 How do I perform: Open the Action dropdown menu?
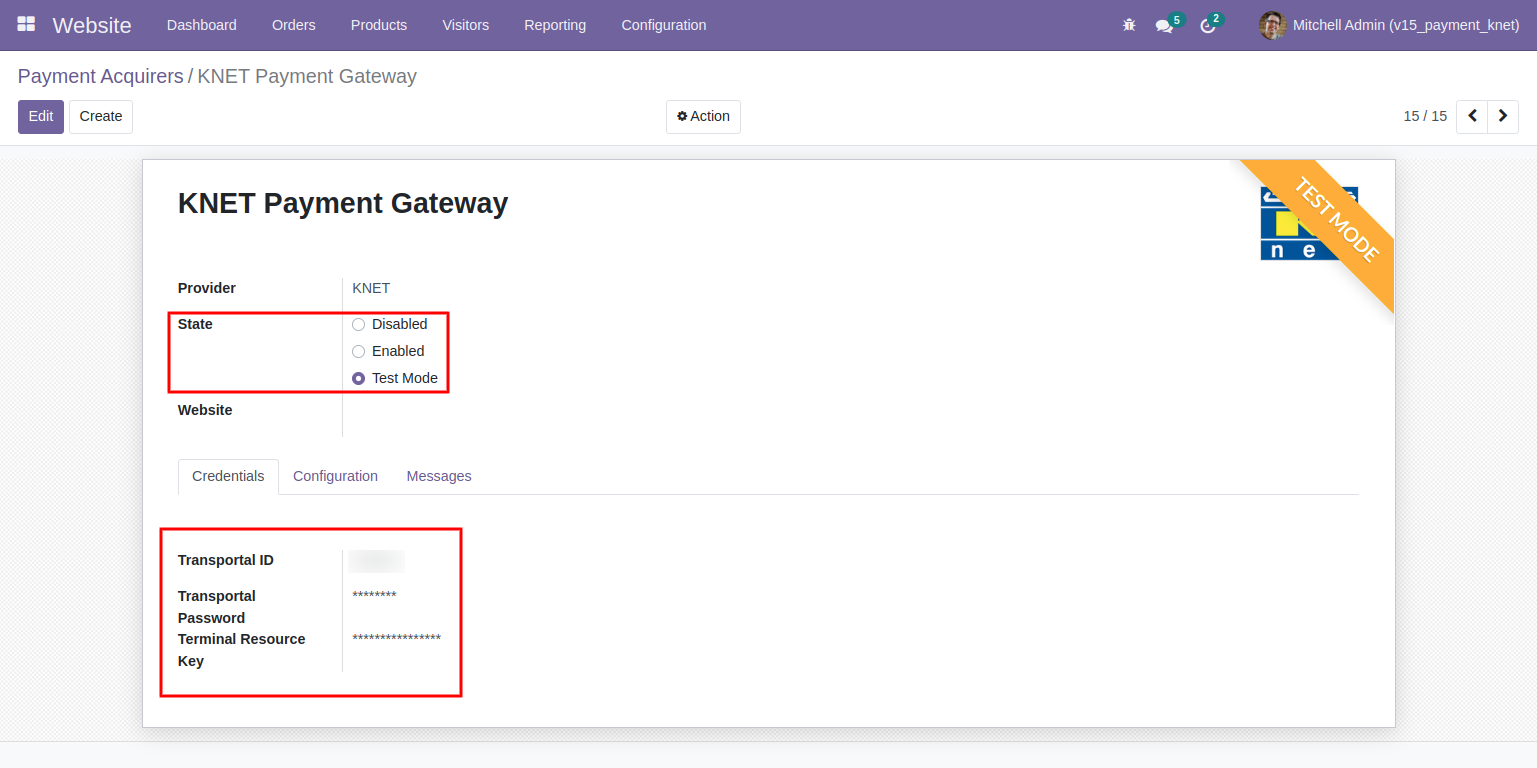click(703, 116)
